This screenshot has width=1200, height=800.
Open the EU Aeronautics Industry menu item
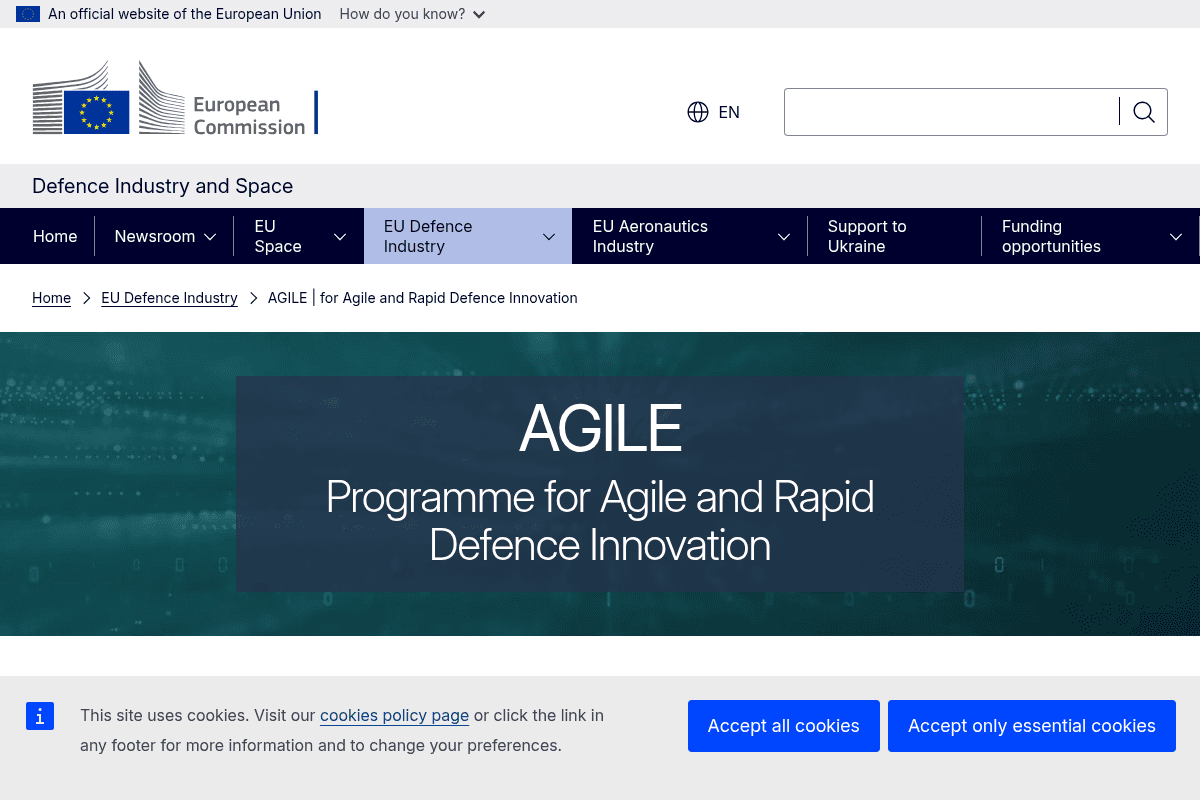[x=650, y=236]
